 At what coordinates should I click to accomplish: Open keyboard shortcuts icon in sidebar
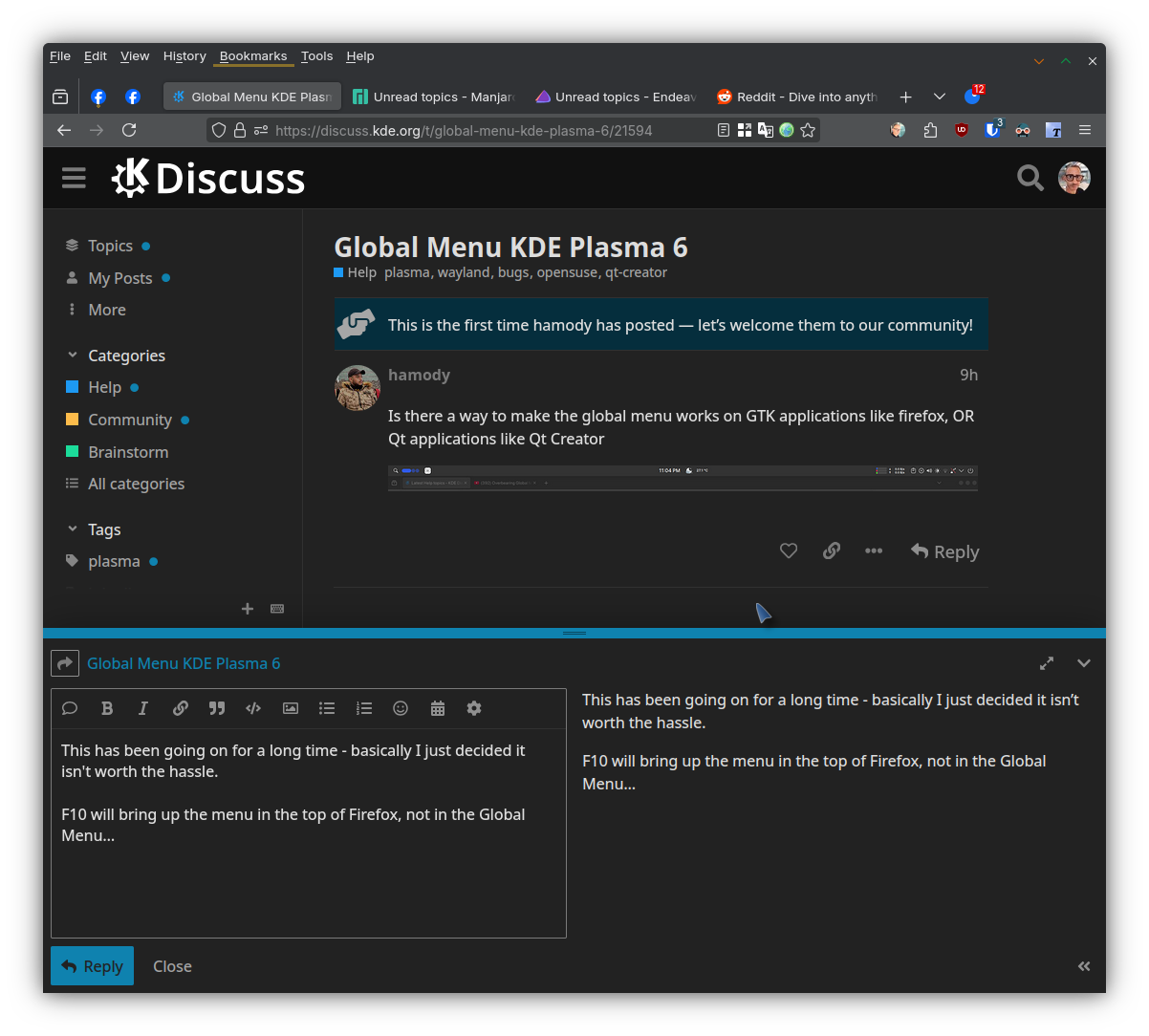click(277, 609)
